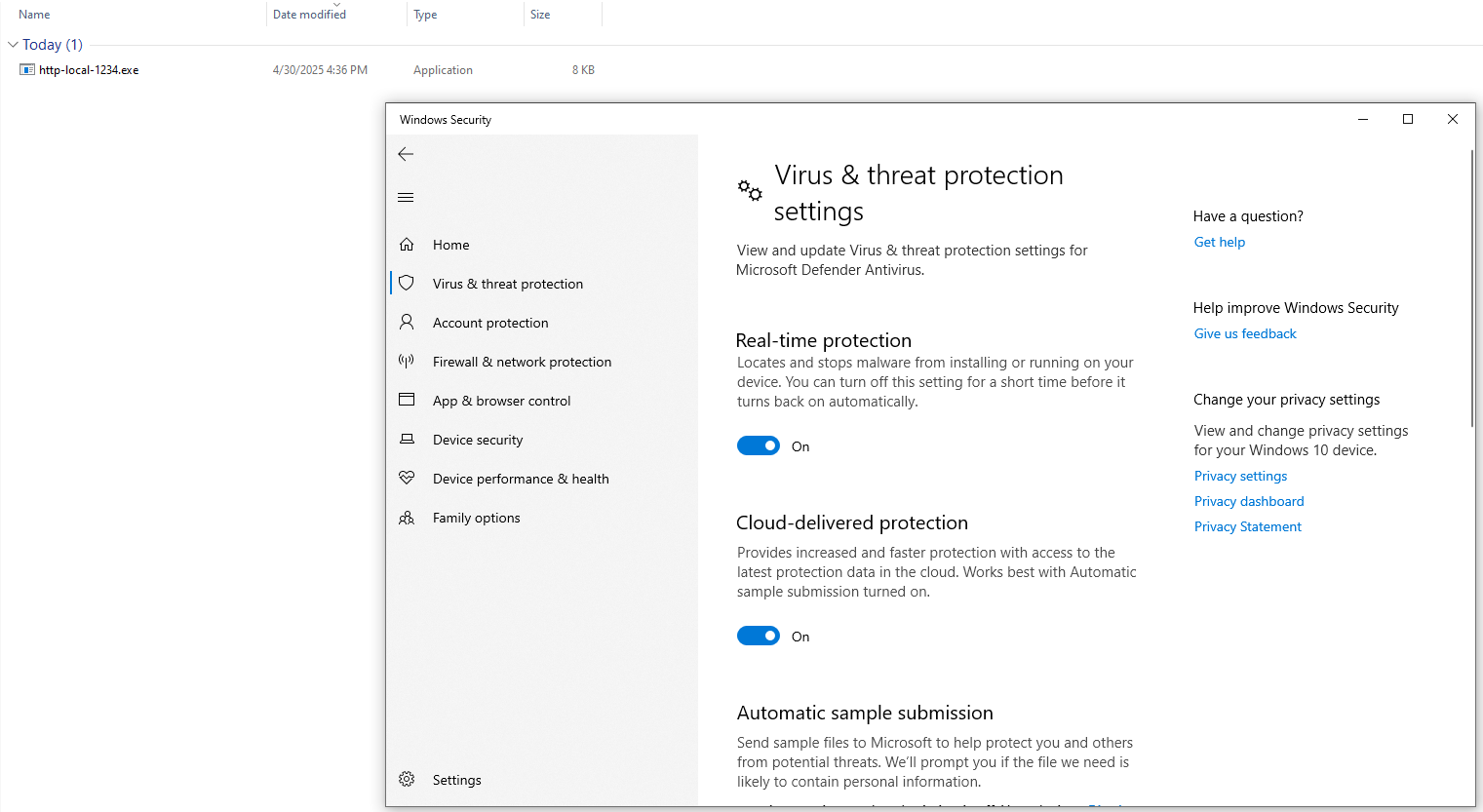Disable the Cloud-delivered protection switch

tap(758, 637)
